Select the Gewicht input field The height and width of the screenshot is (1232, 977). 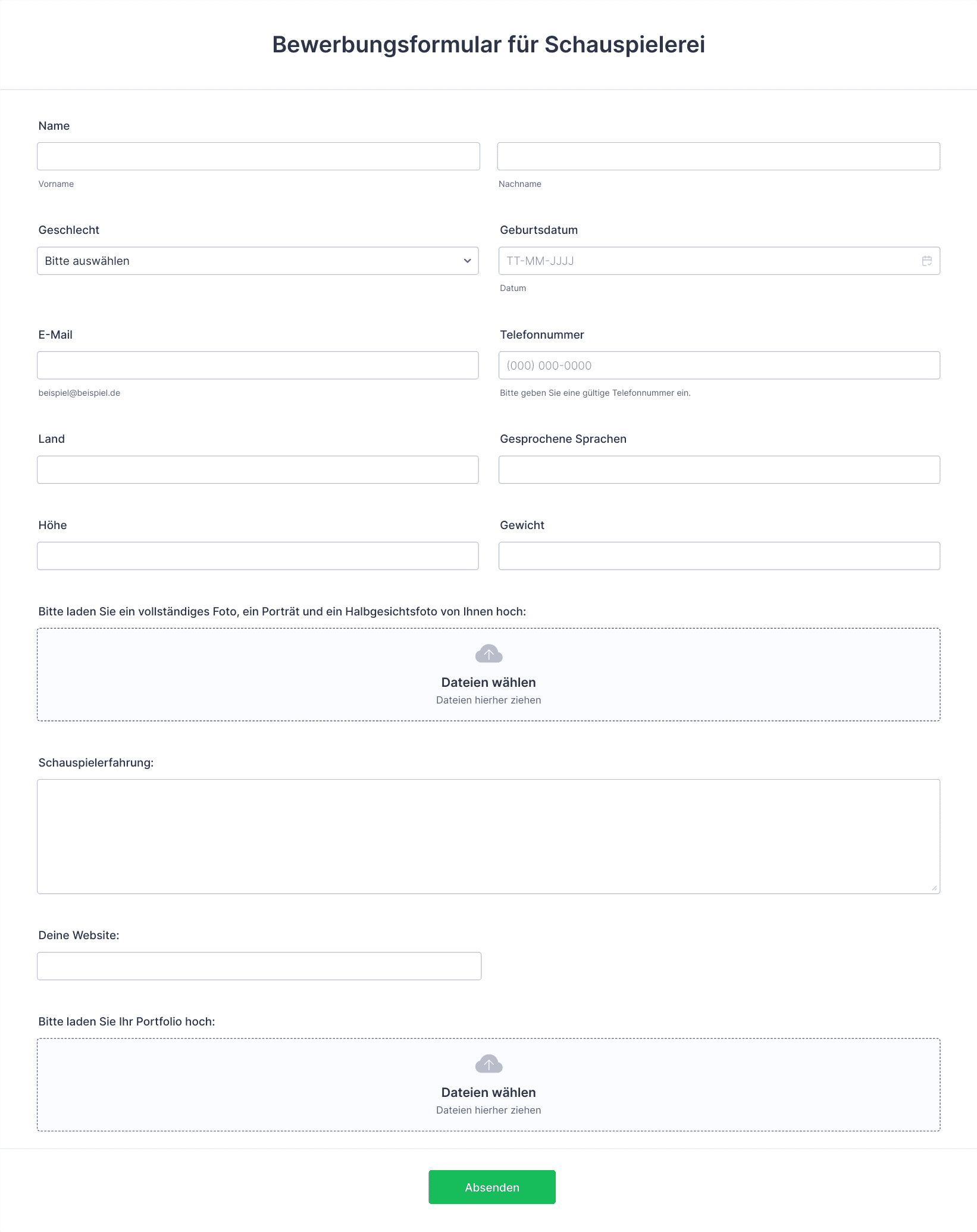pos(719,555)
